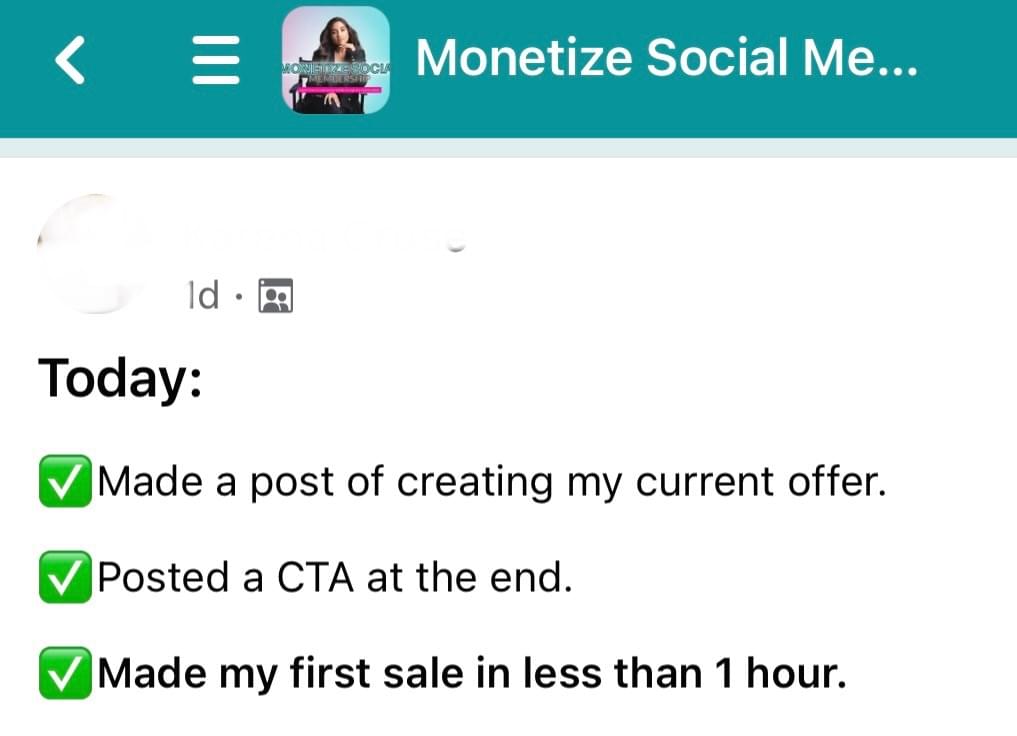Open the blurred poster name

click(324, 237)
